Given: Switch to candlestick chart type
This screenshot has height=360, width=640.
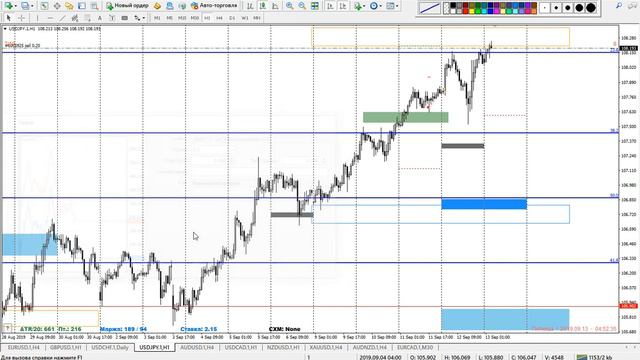Looking at the screenshot, I should pyautogui.click(x=263, y=6).
